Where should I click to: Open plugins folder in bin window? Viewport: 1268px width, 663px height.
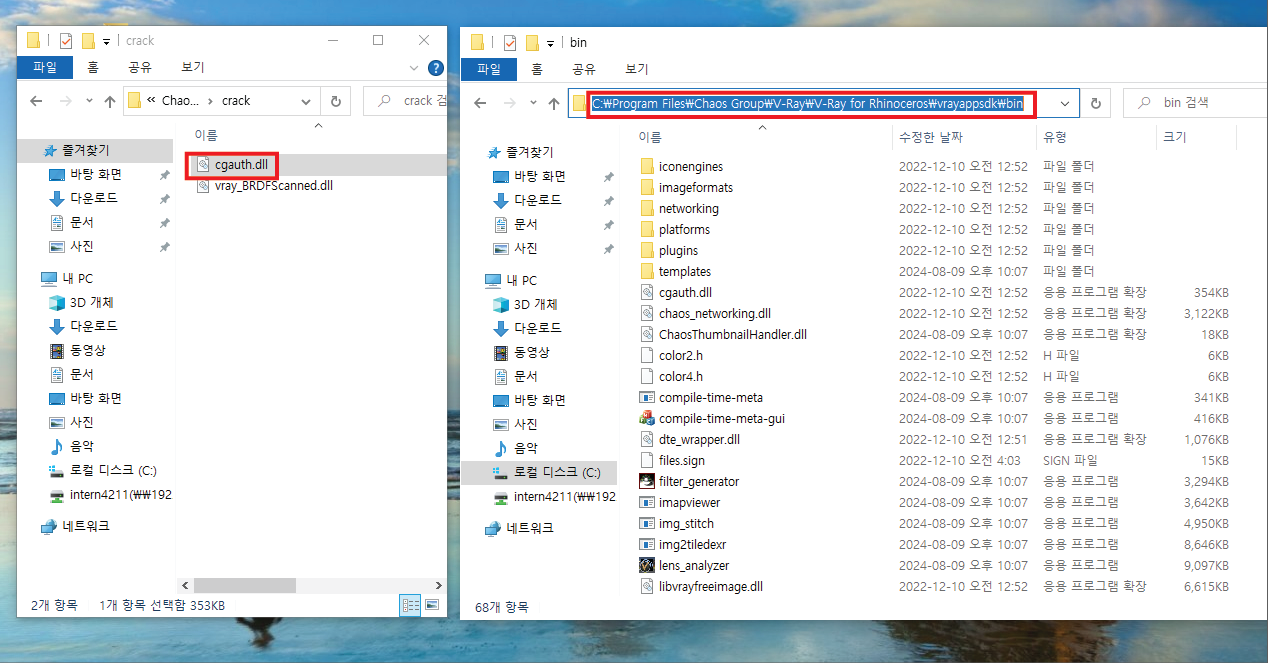click(x=678, y=250)
